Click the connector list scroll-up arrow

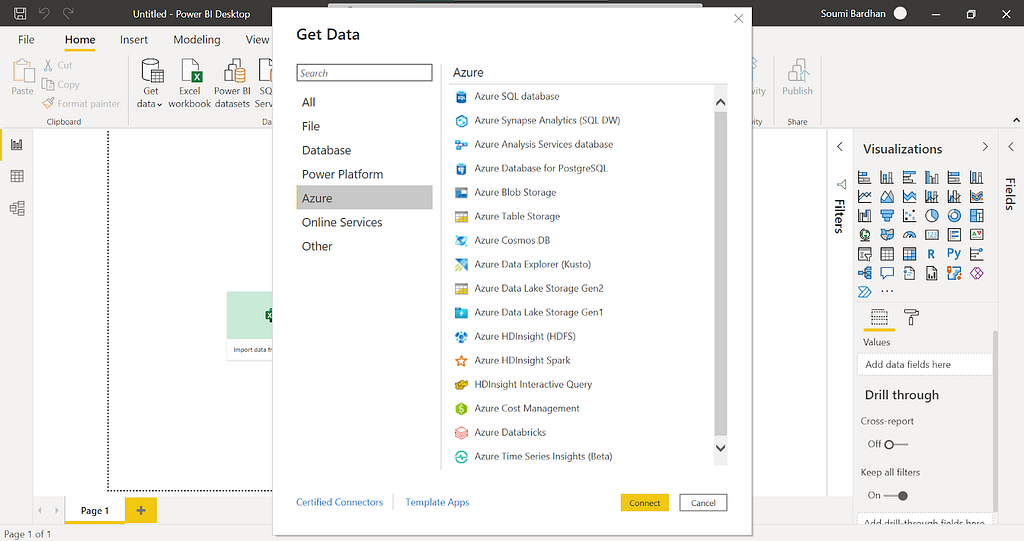tap(720, 102)
